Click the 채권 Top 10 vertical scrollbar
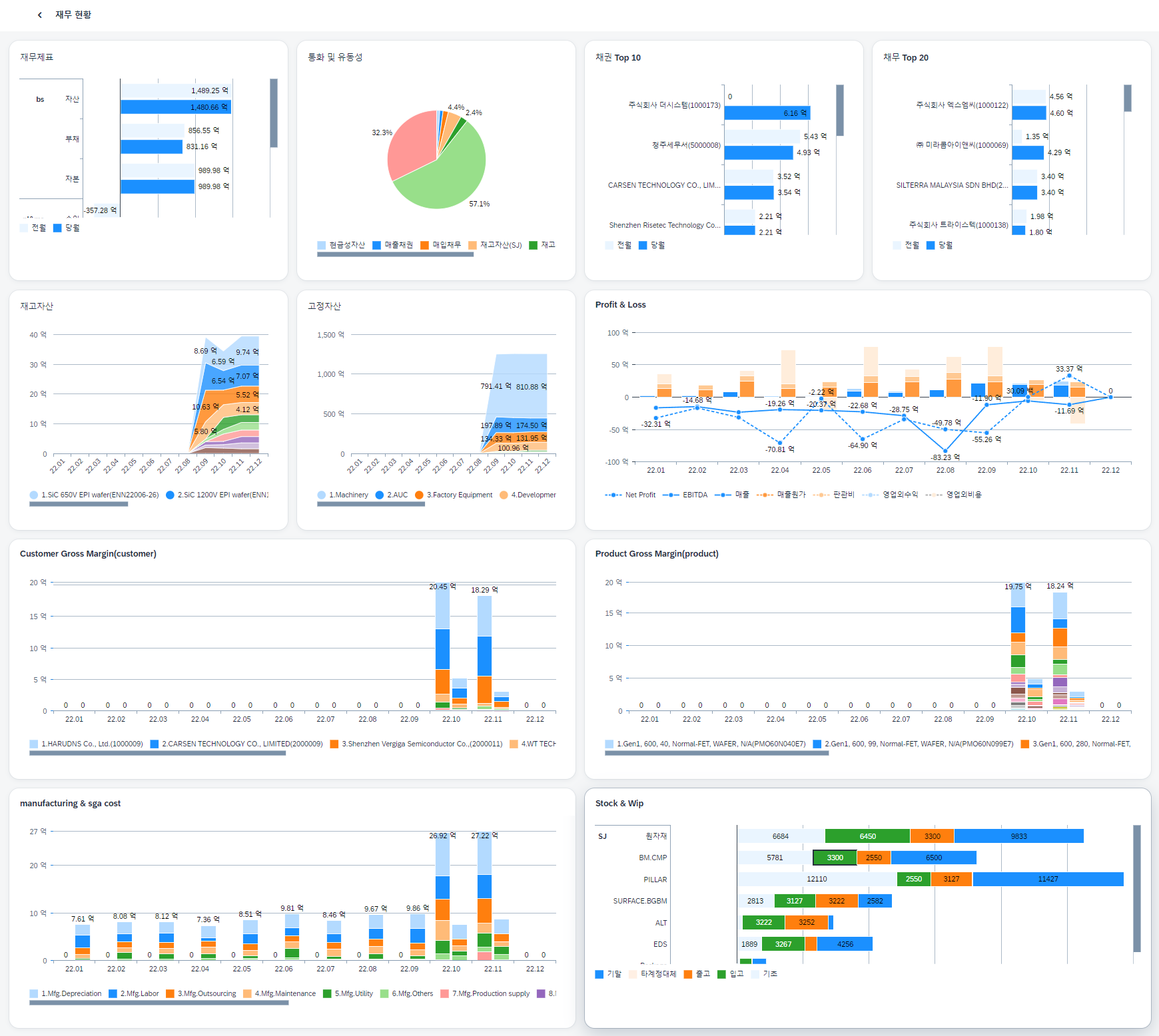The image size is (1159, 1036). click(840, 111)
